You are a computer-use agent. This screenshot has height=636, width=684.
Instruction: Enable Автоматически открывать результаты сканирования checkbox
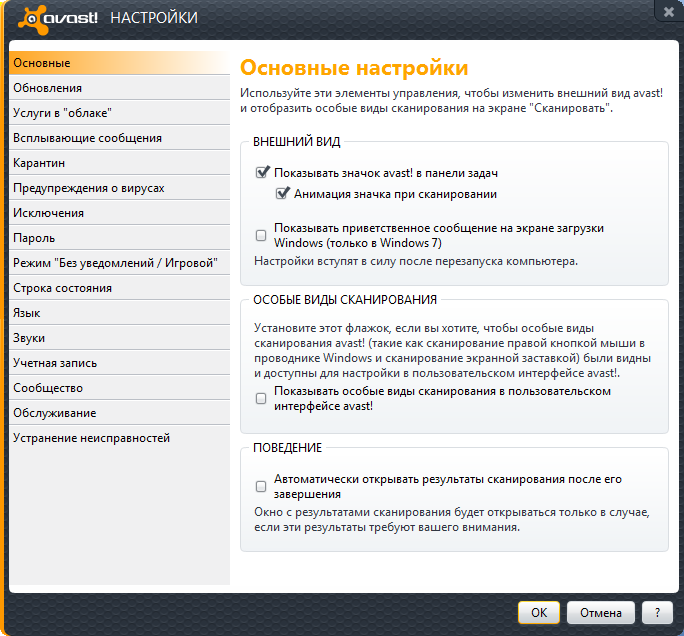[x=261, y=486]
